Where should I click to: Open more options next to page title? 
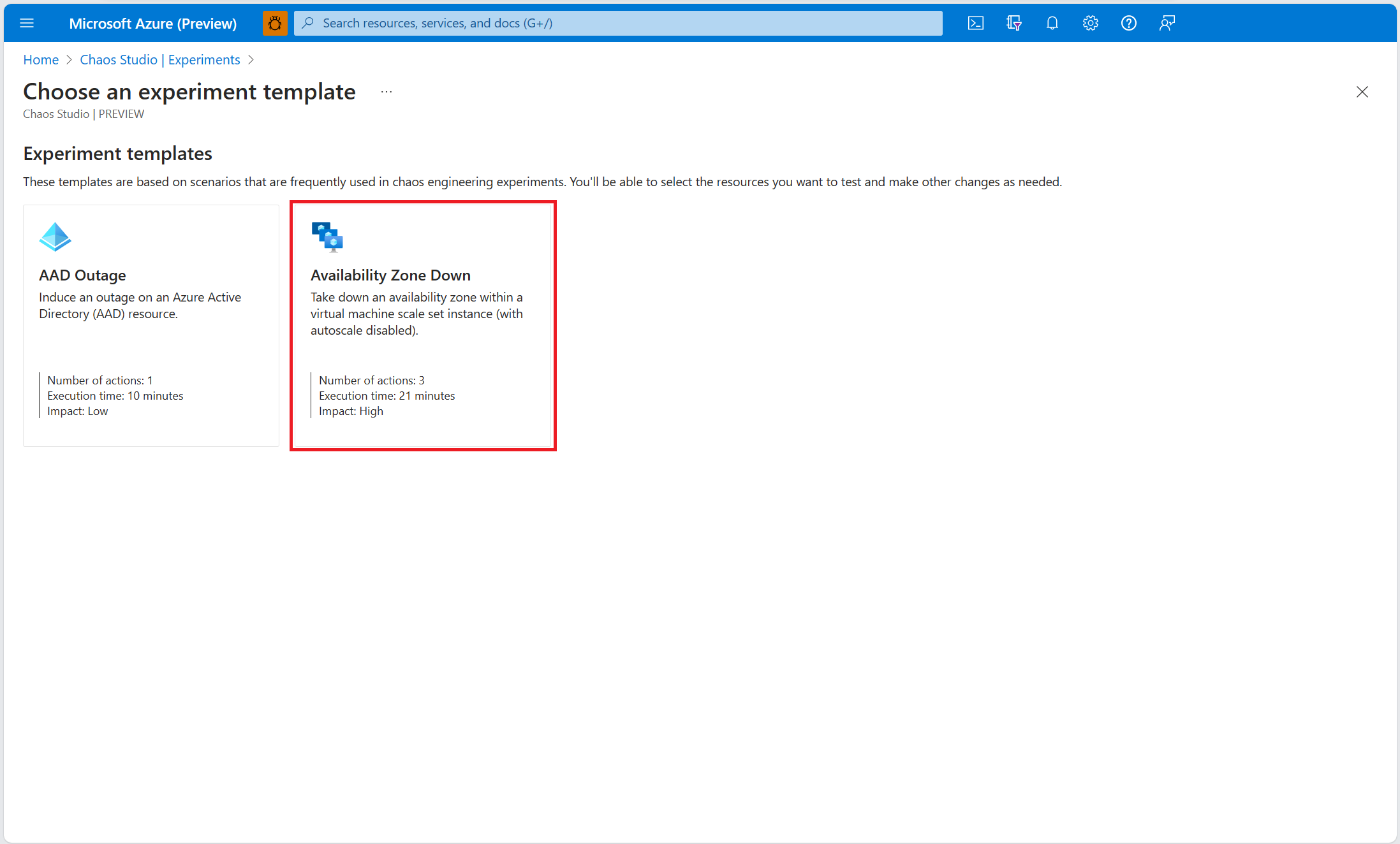386,91
